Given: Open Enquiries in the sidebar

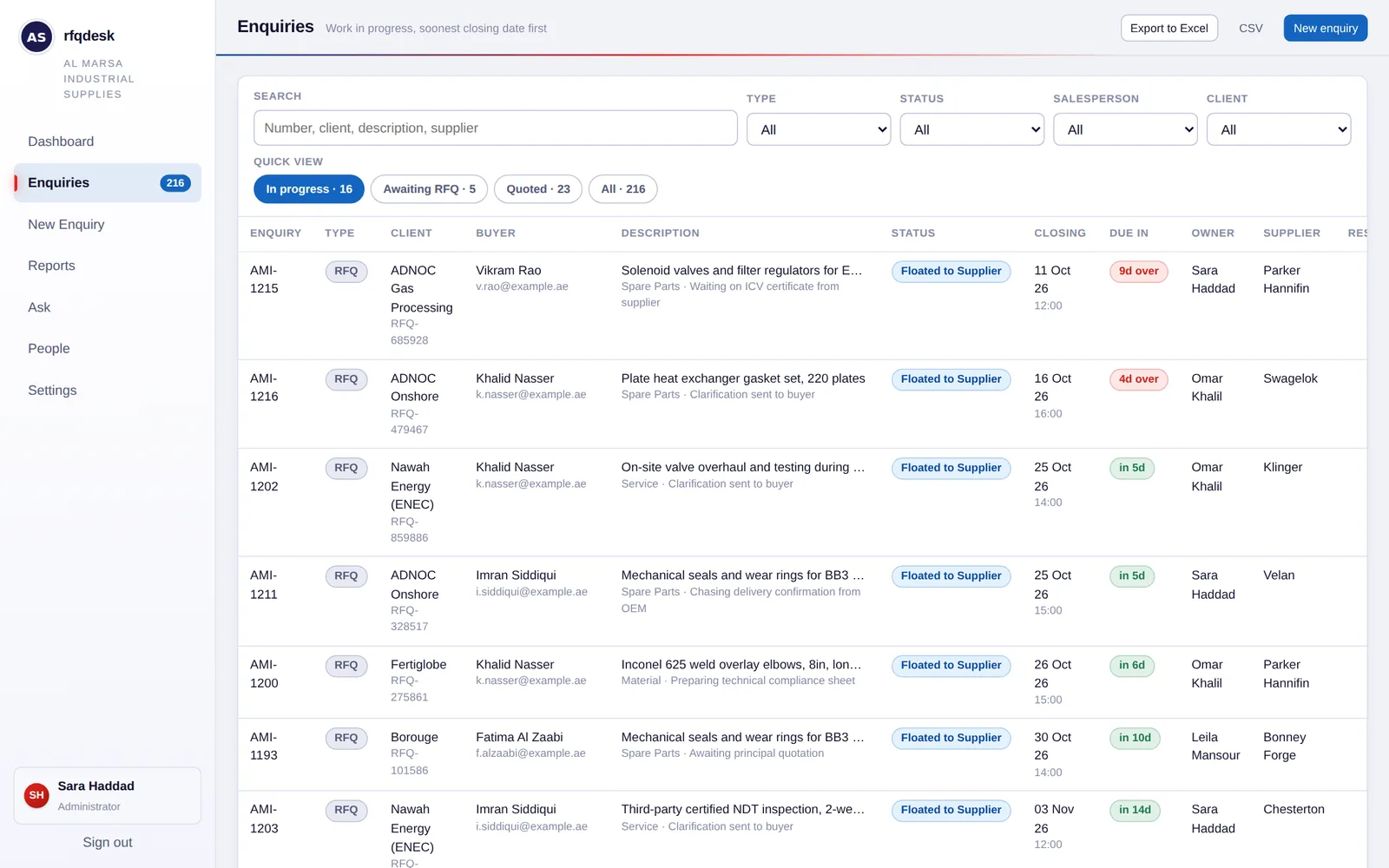Looking at the screenshot, I should (108, 183).
